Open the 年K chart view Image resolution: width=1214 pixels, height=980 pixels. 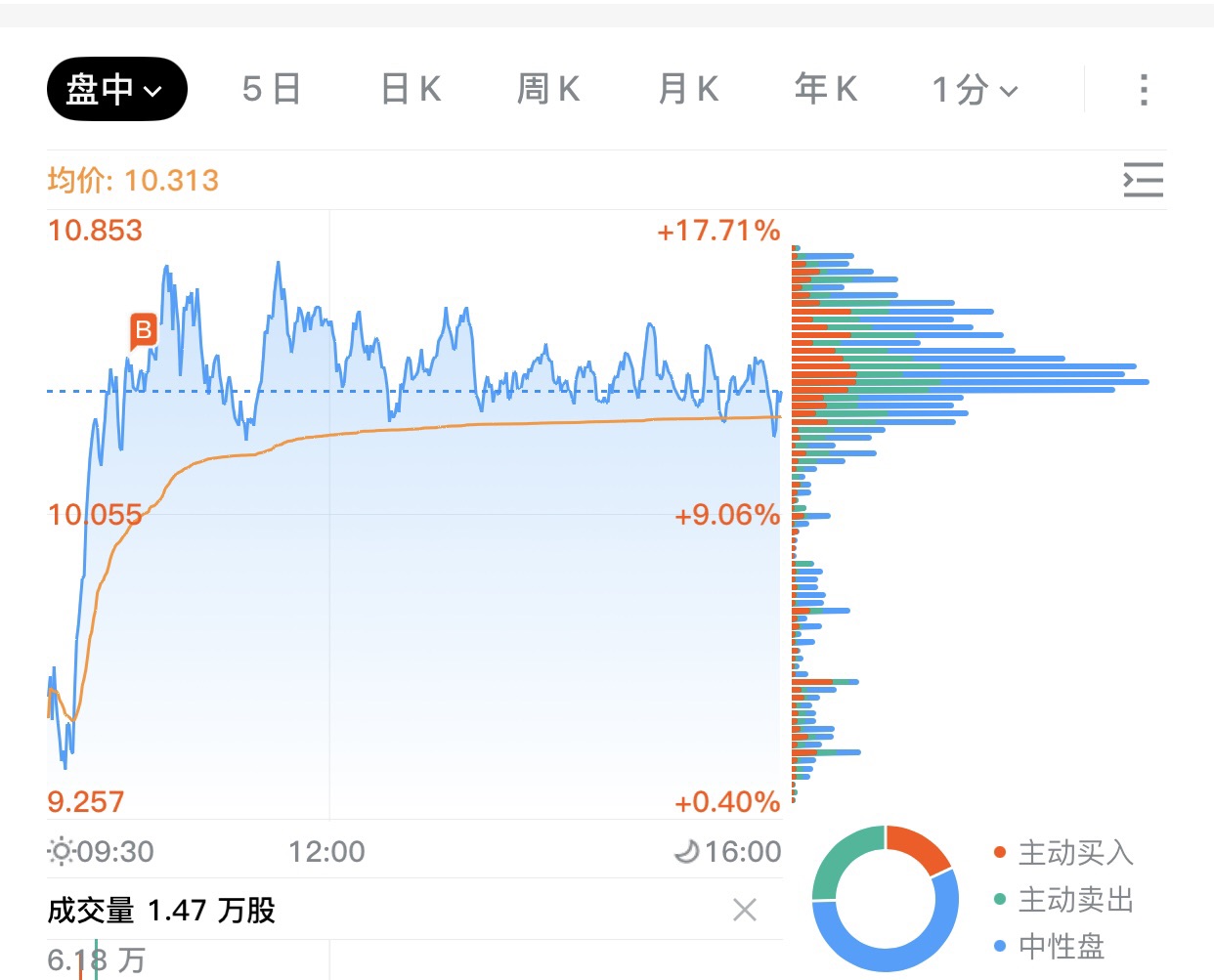(826, 90)
